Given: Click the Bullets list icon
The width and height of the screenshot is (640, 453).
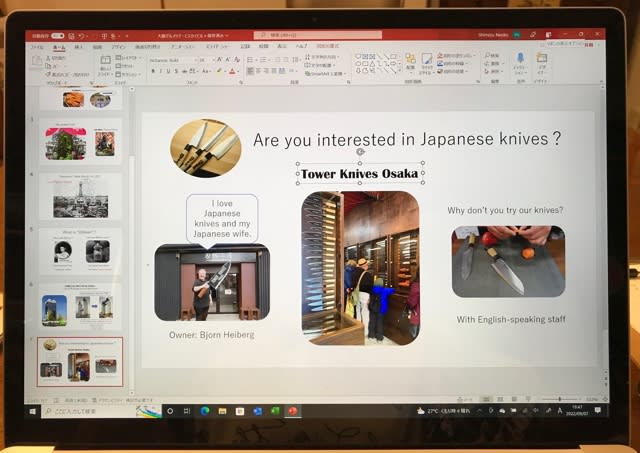Looking at the screenshot, I should [251, 60].
